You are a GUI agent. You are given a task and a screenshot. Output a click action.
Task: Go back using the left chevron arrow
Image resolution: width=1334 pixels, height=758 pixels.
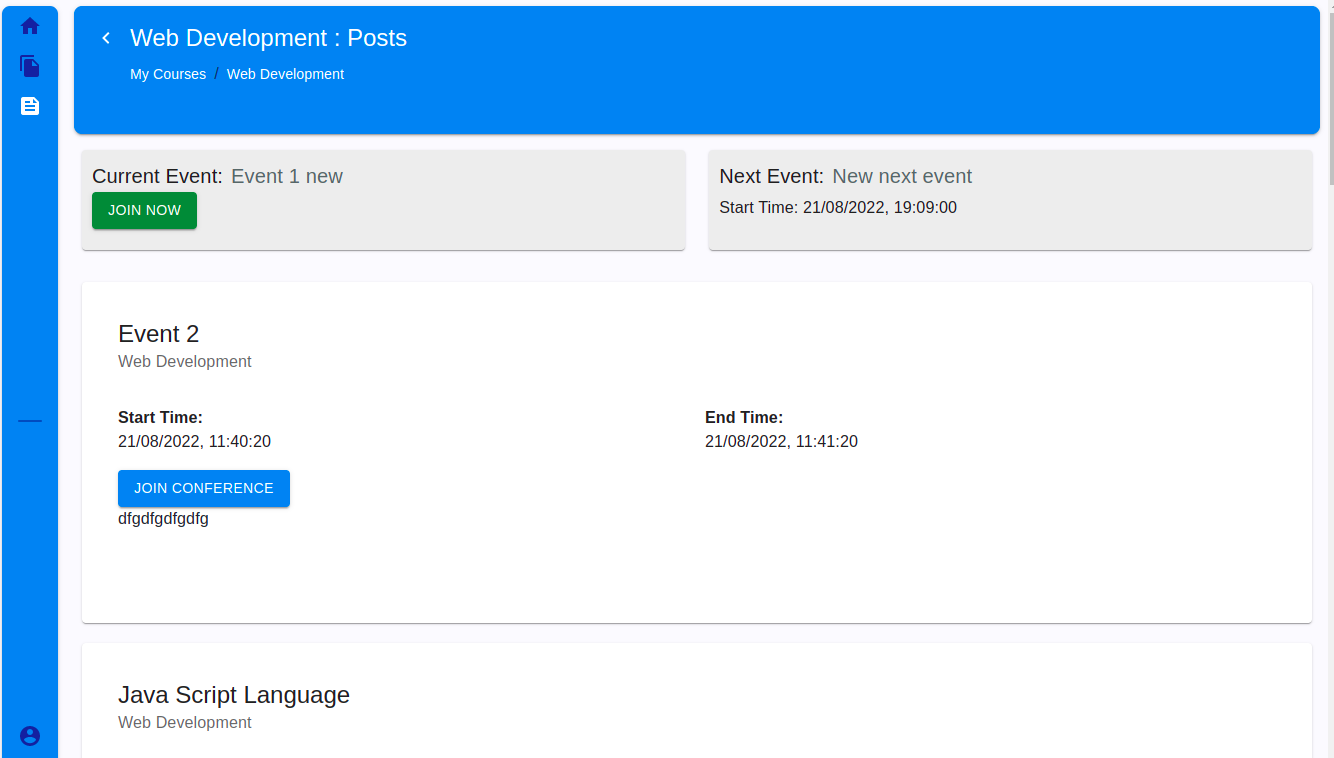coord(106,38)
